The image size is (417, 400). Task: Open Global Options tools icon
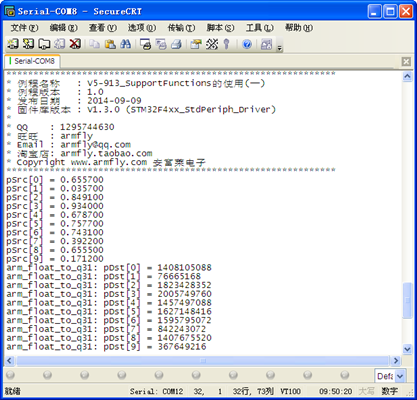click(x=212, y=44)
